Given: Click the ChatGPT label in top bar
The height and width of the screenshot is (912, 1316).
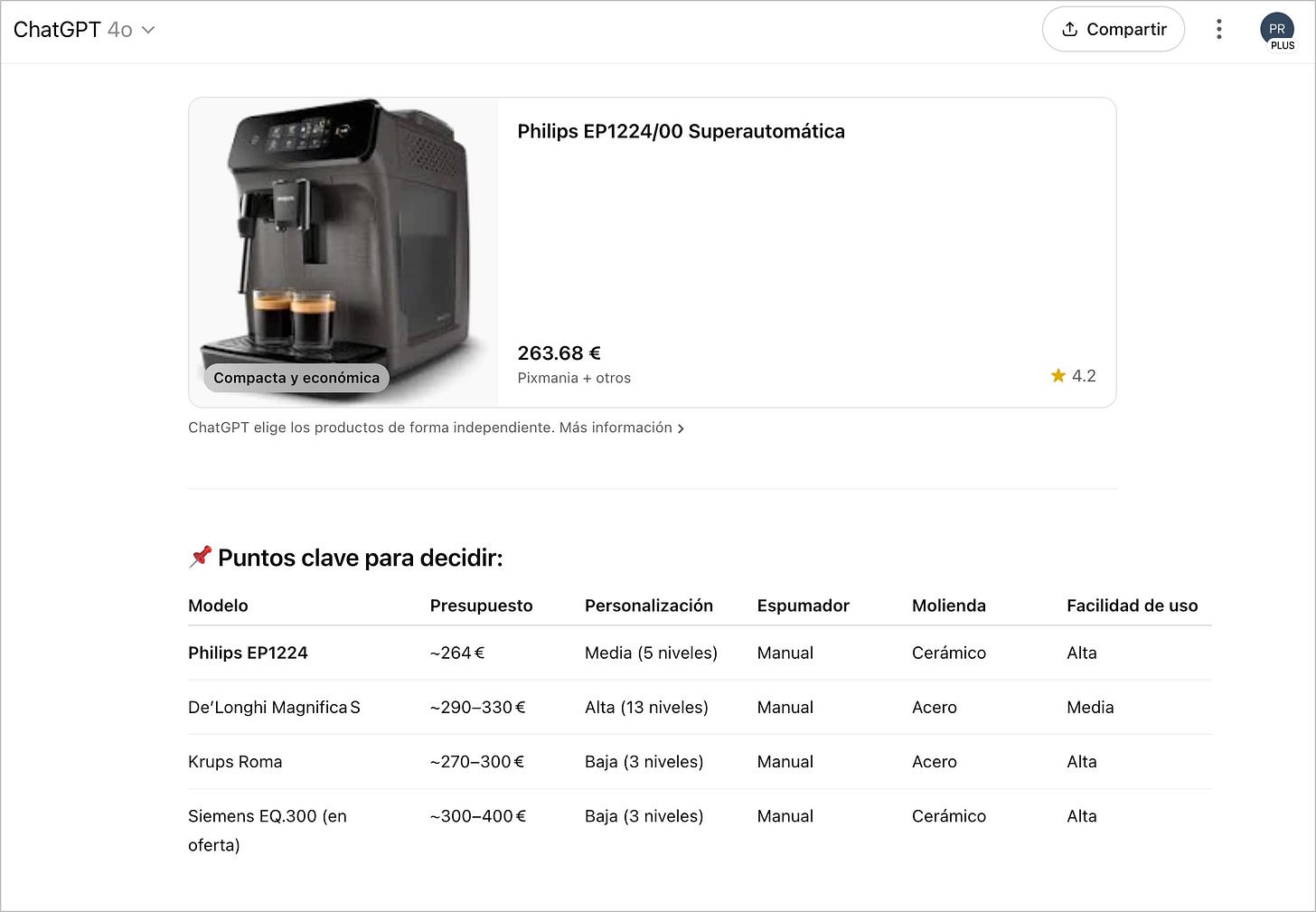Looking at the screenshot, I should (57, 29).
